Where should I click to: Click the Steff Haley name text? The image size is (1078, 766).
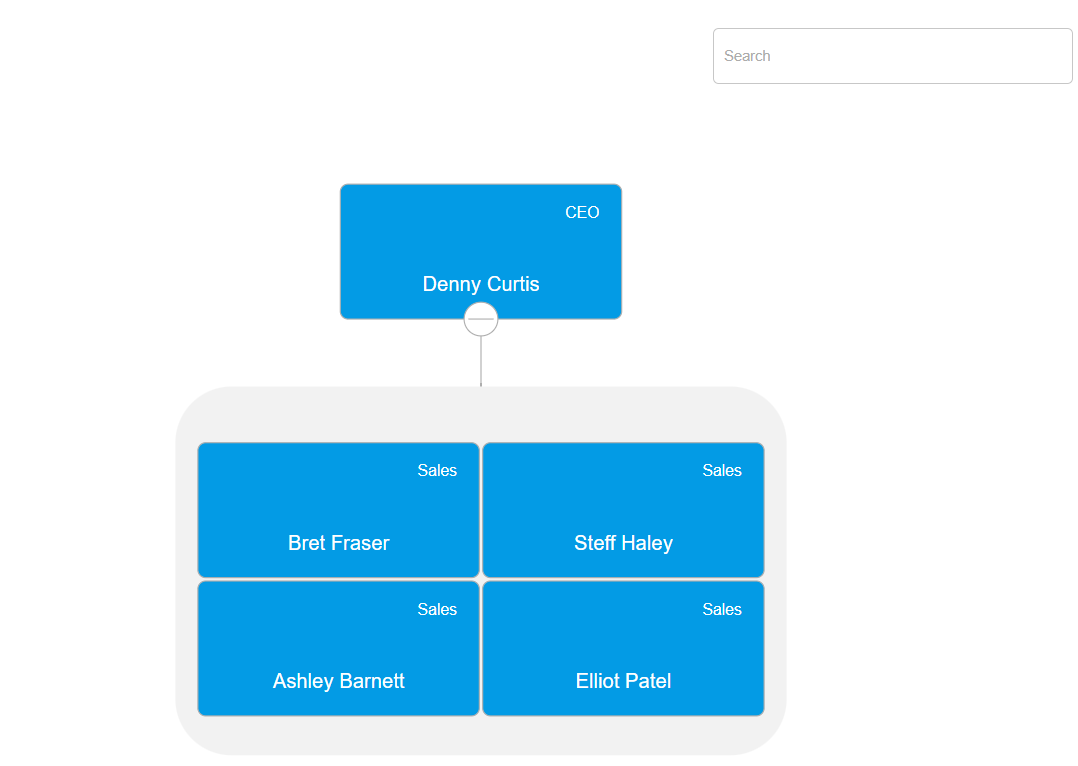pos(623,542)
